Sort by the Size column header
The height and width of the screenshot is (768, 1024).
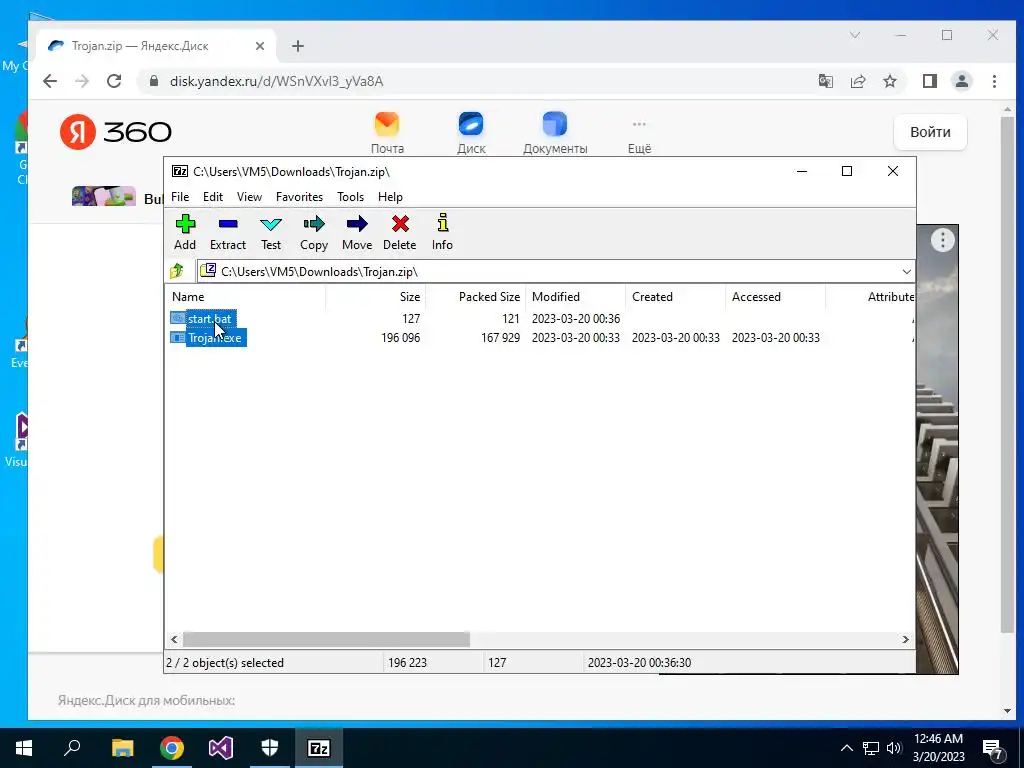tap(376, 296)
